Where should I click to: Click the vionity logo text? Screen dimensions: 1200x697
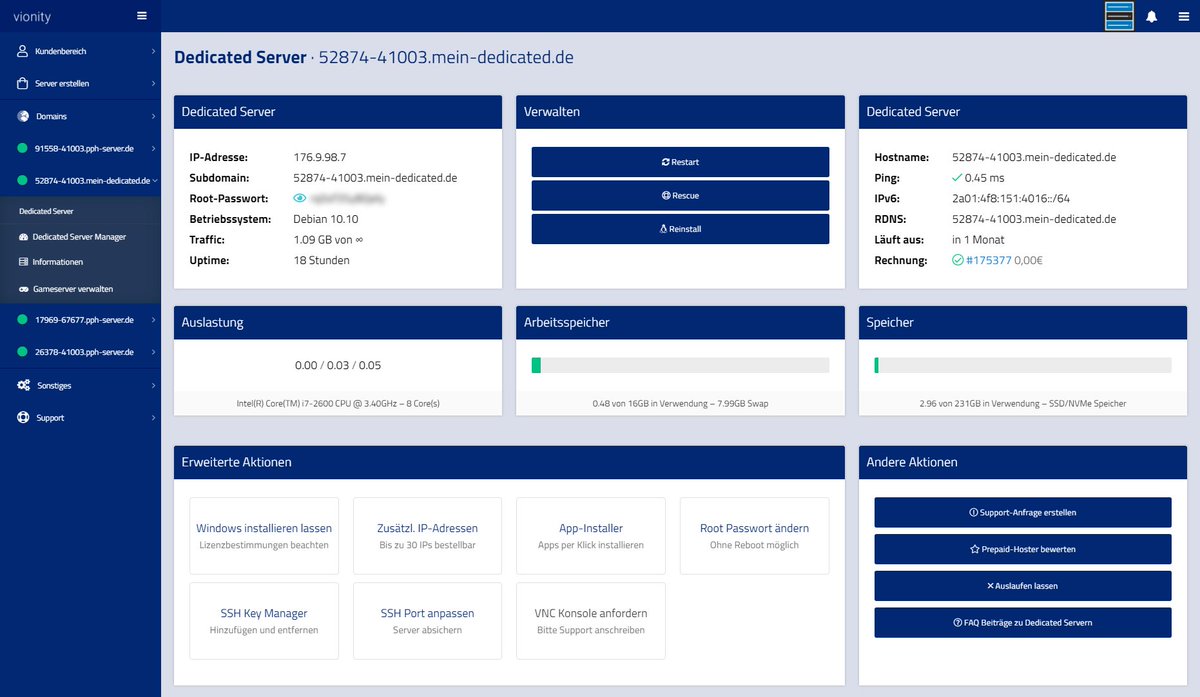pyautogui.click(x=32, y=16)
